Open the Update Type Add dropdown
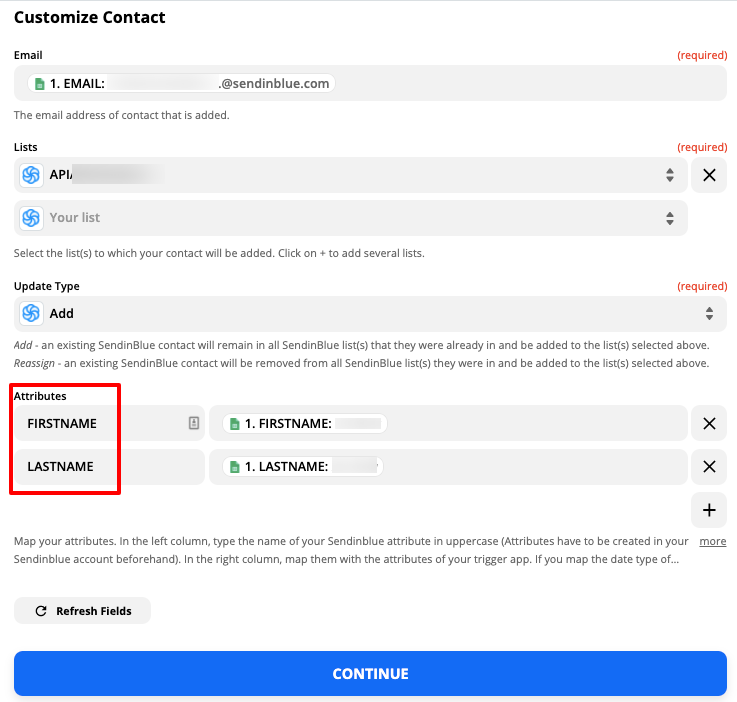737x702 pixels. (370, 313)
